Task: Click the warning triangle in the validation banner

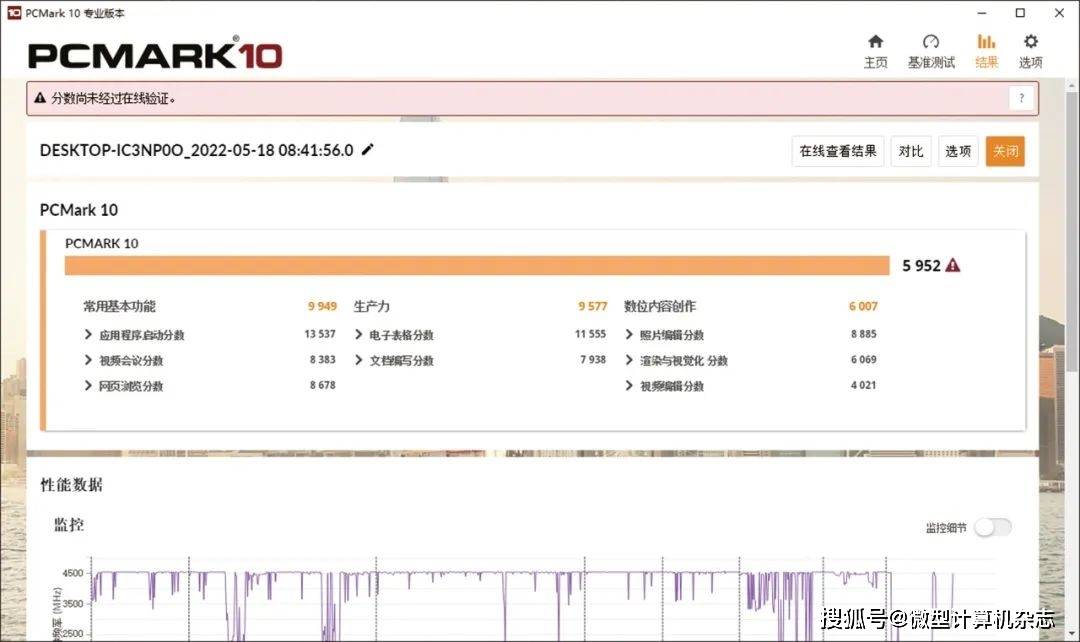Action: (x=40, y=98)
